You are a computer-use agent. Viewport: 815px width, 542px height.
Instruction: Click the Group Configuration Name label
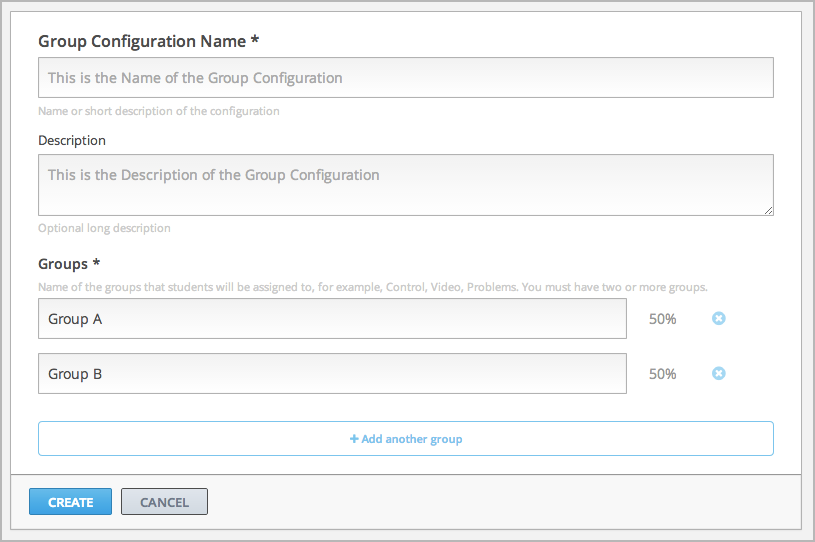[141, 41]
